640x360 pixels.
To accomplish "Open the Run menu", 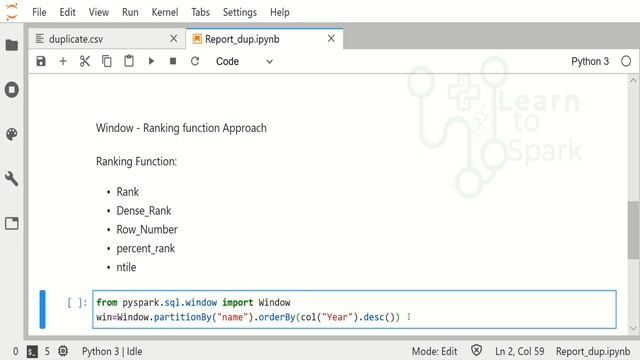I will click(x=130, y=12).
